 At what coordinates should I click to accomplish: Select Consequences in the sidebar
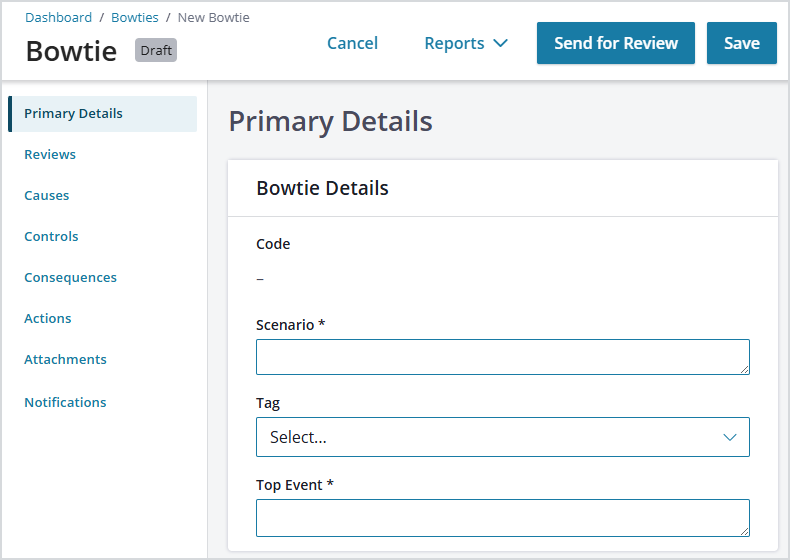pos(70,278)
